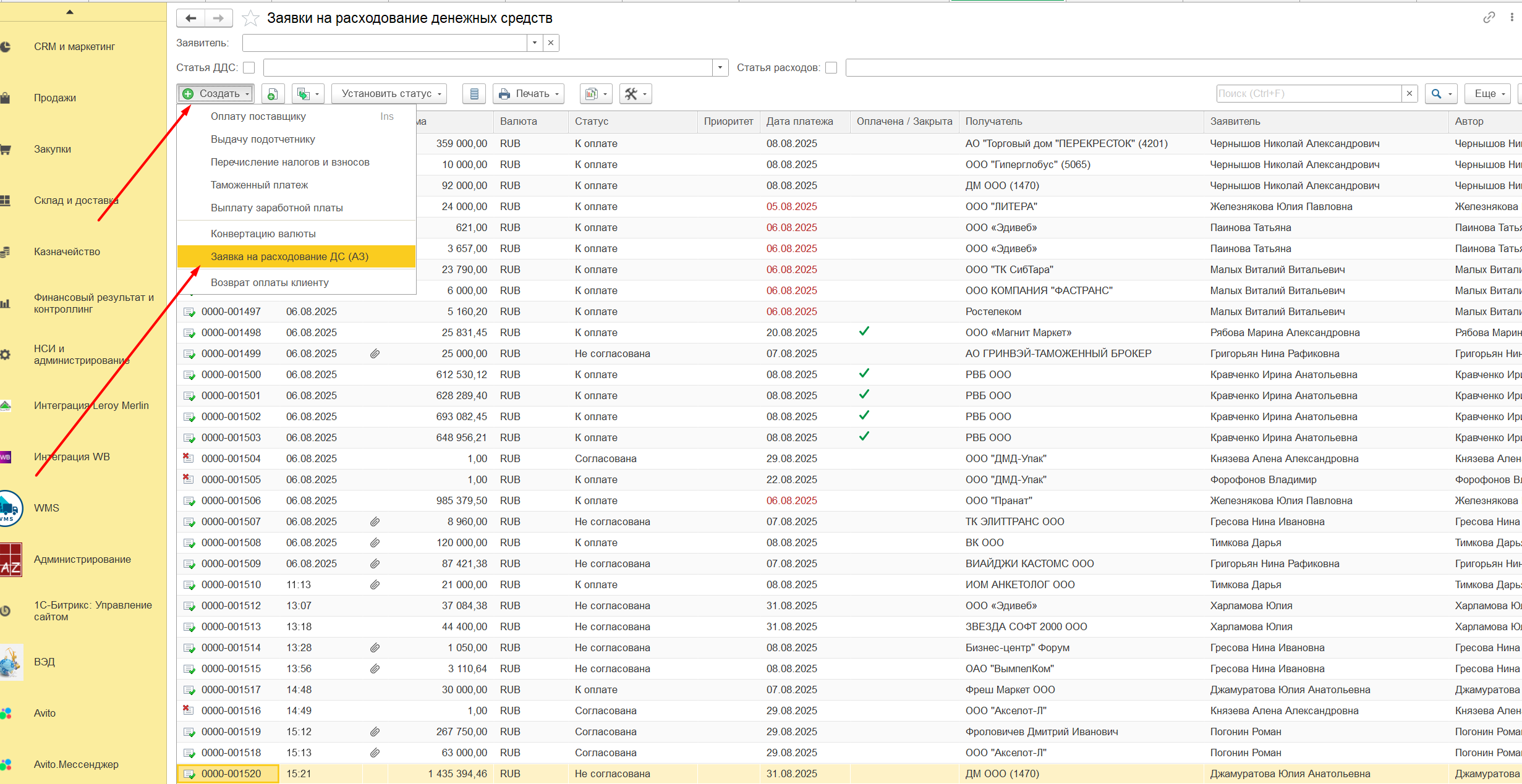Click the back navigation arrow
Image resolution: width=1522 pixels, height=784 pixels.
[191, 19]
